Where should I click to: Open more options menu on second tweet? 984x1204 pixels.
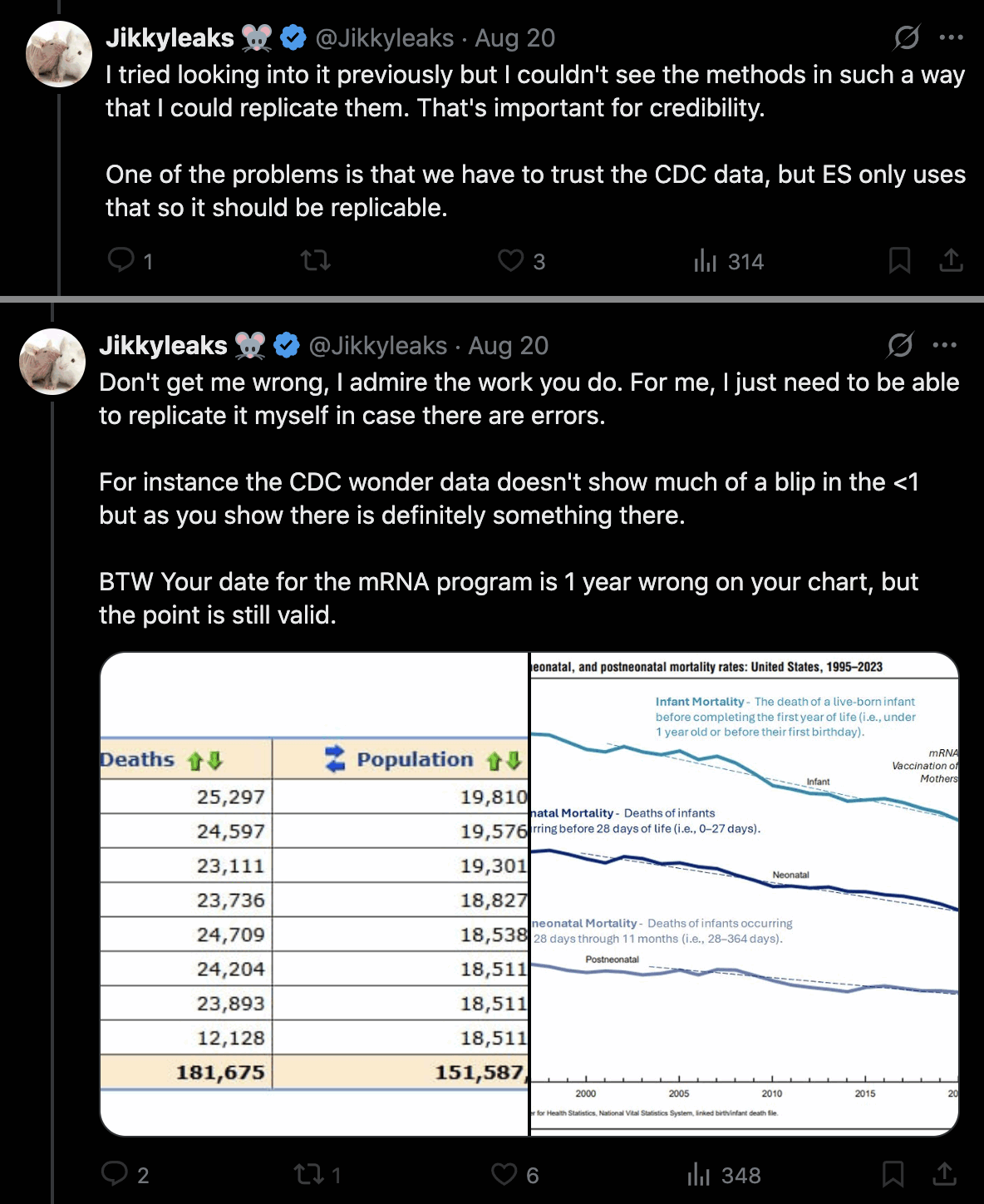(944, 345)
